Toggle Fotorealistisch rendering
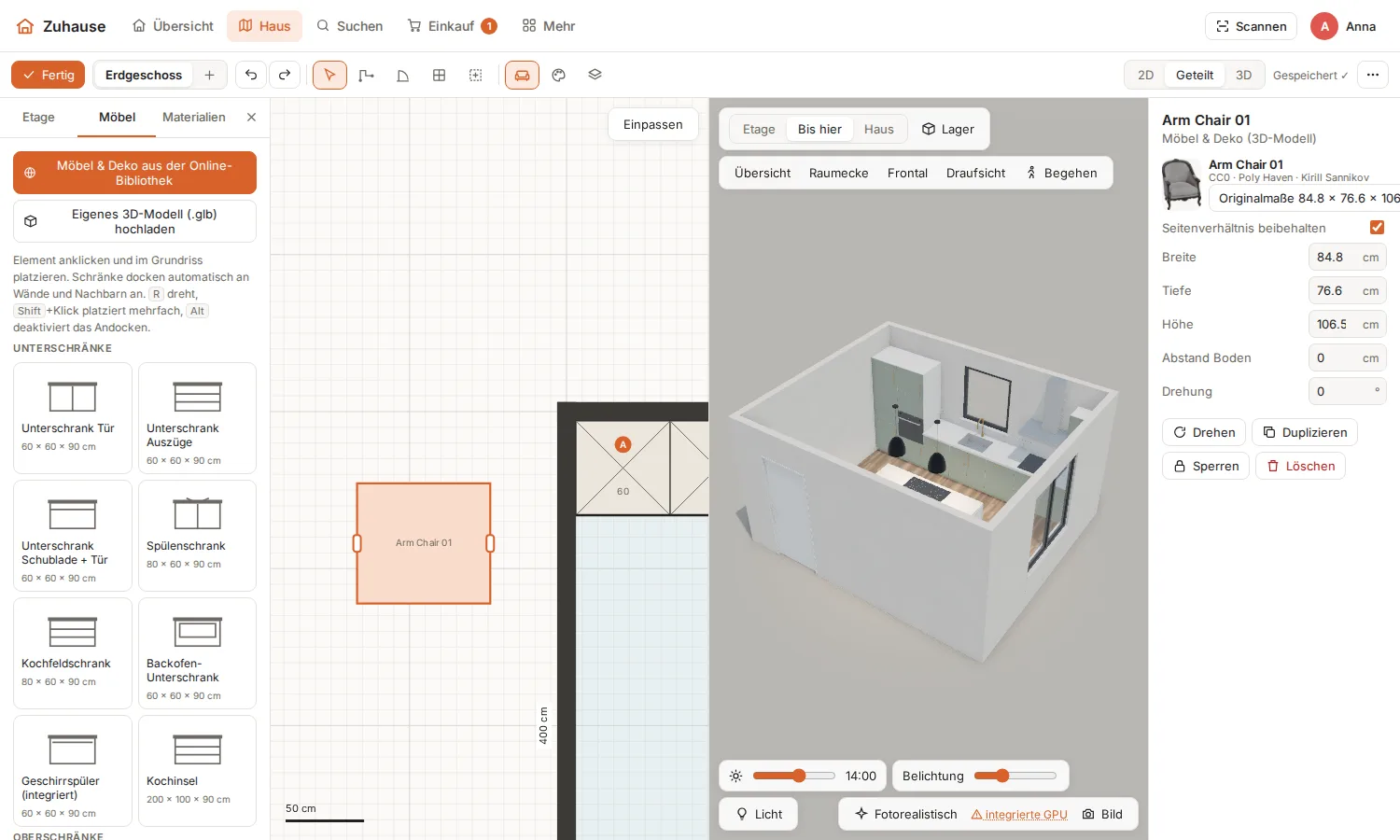This screenshot has height=840, width=1400. (x=906, y=814)
